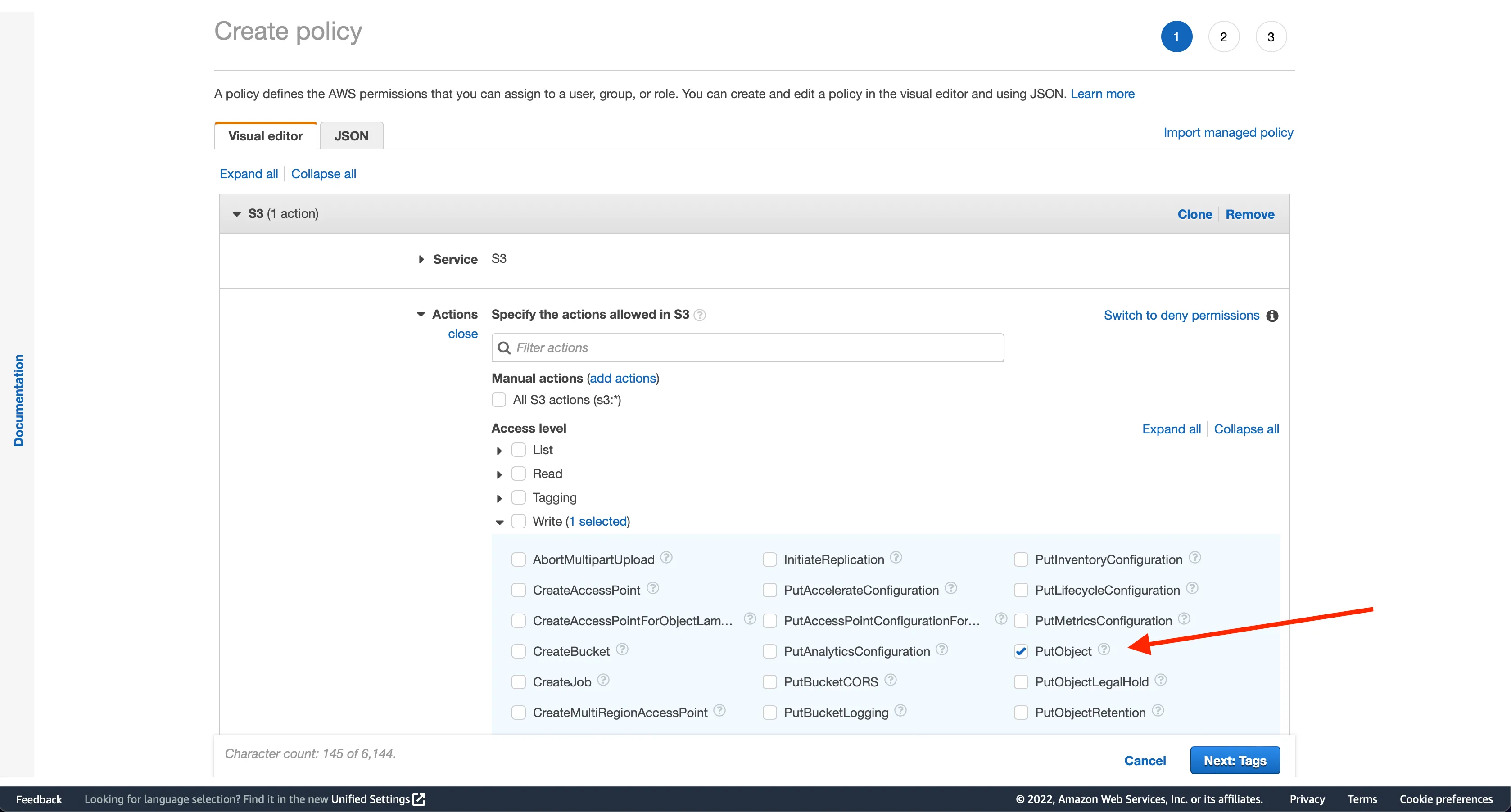Screen dimensions: 1511x812
Task: Switch to the JSON tab
Action: tap(351, 136)
